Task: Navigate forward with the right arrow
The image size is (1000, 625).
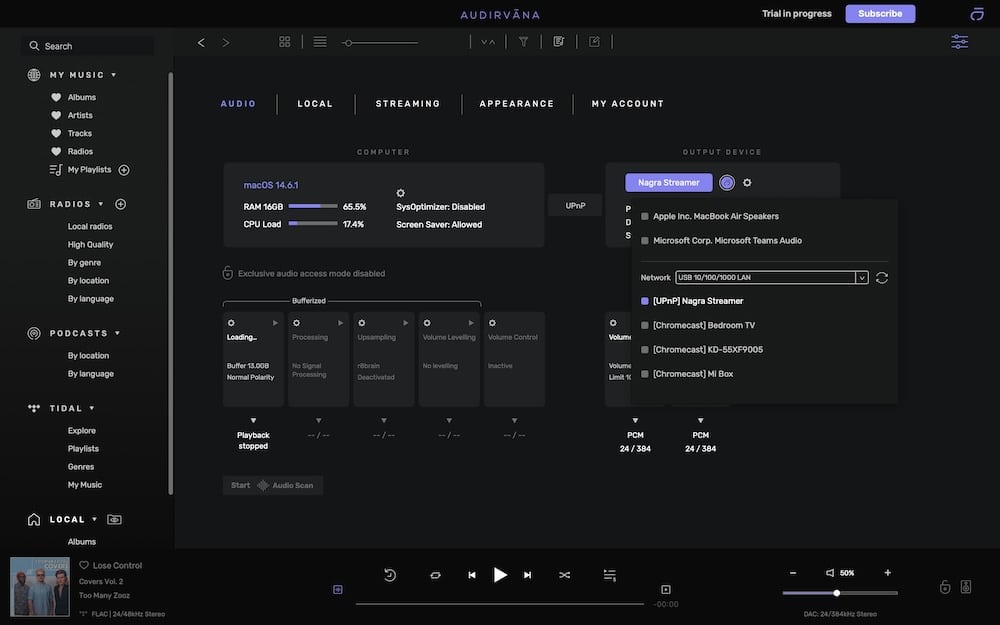Action: 226,42
